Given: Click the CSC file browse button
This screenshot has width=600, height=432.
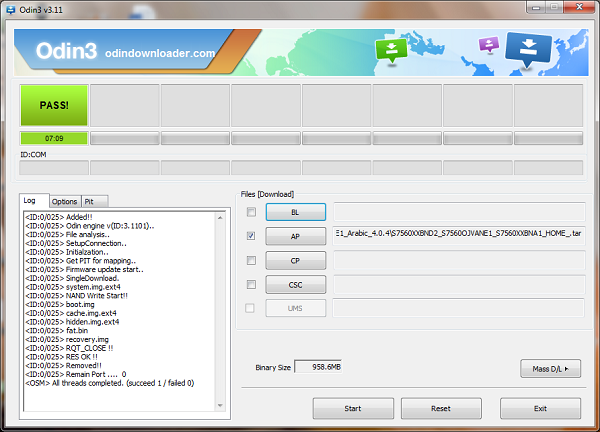Looking at the screenshot, I should [296, 285].
